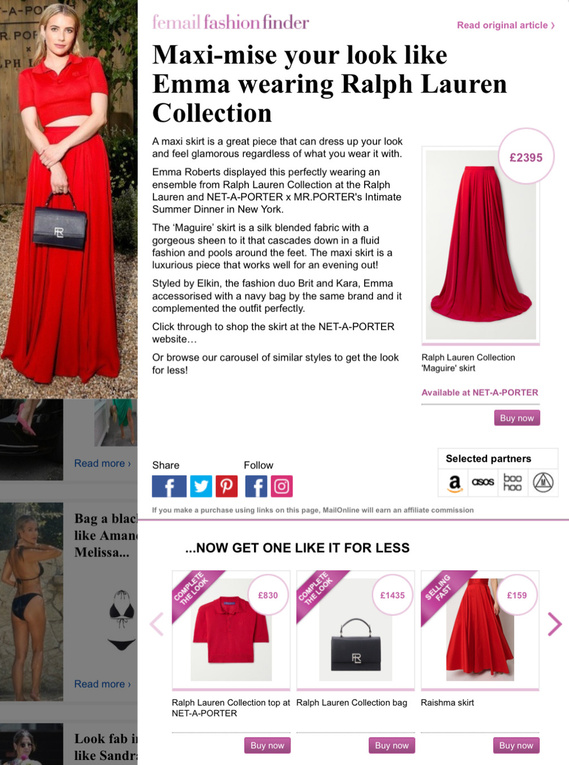The image size is (569, 765).
Task: Follow on Facebook icon
Action: (x=256, y=486)
